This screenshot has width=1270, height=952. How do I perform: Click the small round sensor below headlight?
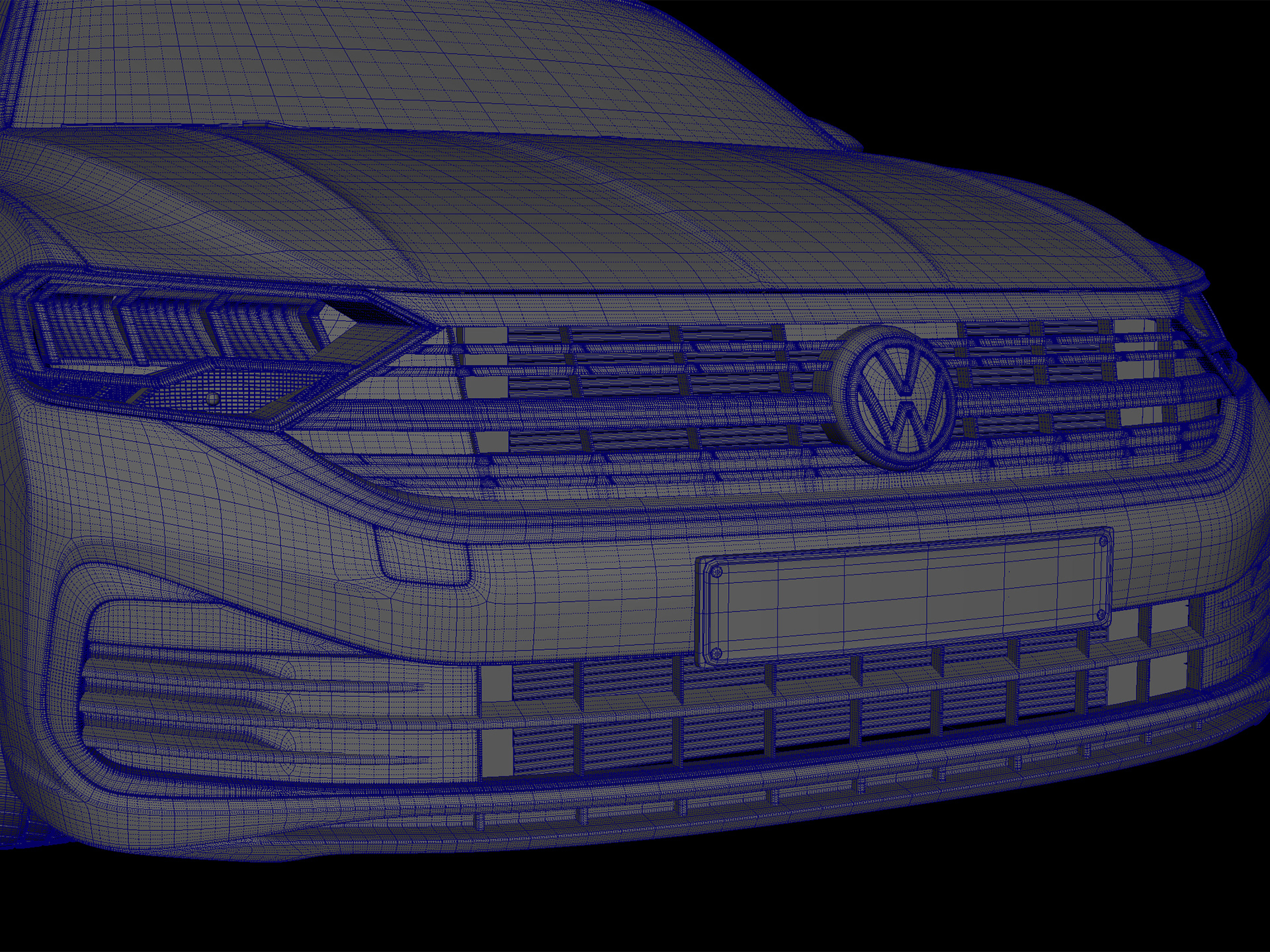(x=212, y=400)
